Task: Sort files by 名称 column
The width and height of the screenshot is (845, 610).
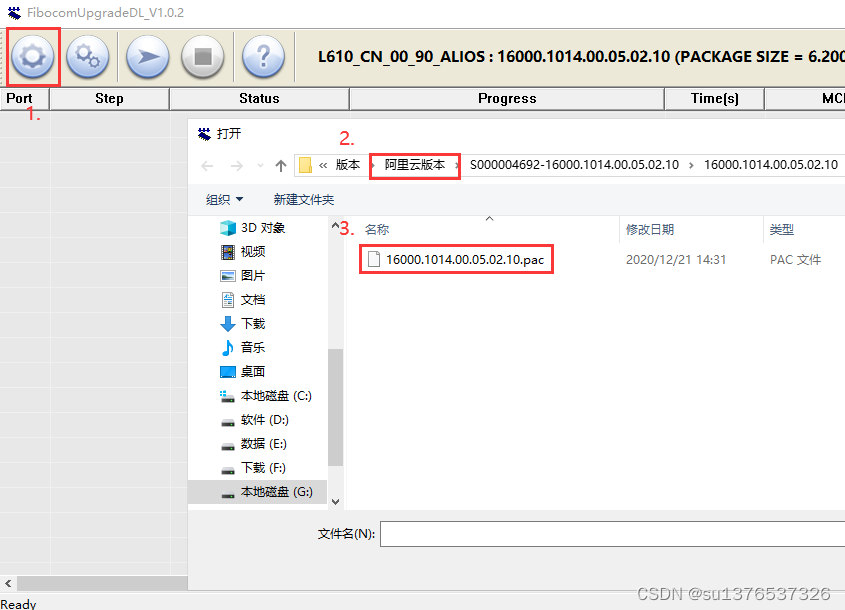Action: pyautogui.click(x=377, y=230)
